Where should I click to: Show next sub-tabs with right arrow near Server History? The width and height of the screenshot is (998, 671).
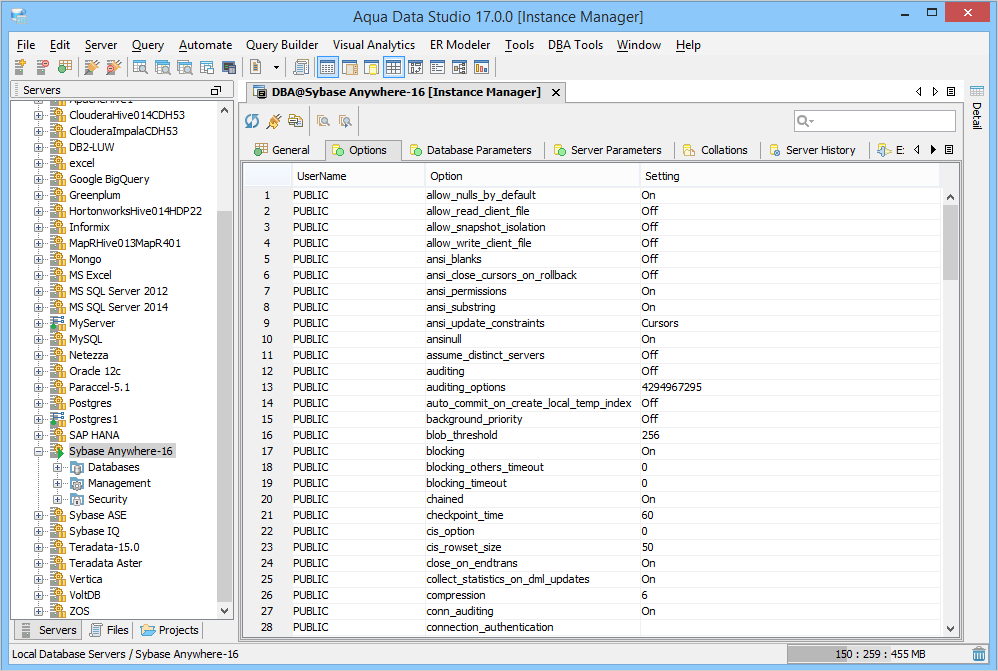[933, 150]
